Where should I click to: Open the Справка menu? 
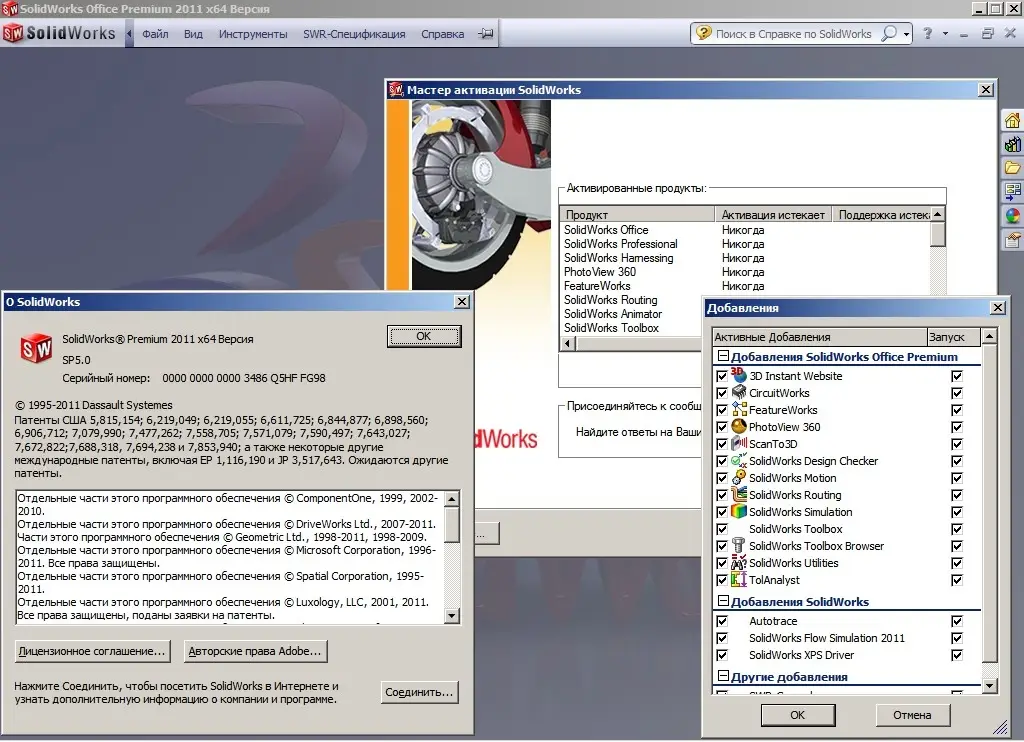pyautogui.click(x=442, y=34)
